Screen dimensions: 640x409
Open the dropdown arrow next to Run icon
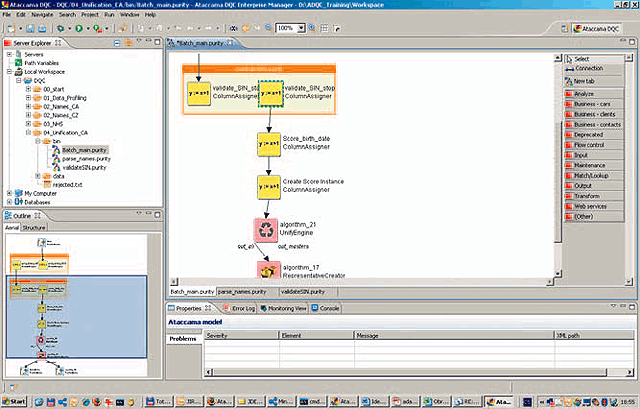click(87, 29)
